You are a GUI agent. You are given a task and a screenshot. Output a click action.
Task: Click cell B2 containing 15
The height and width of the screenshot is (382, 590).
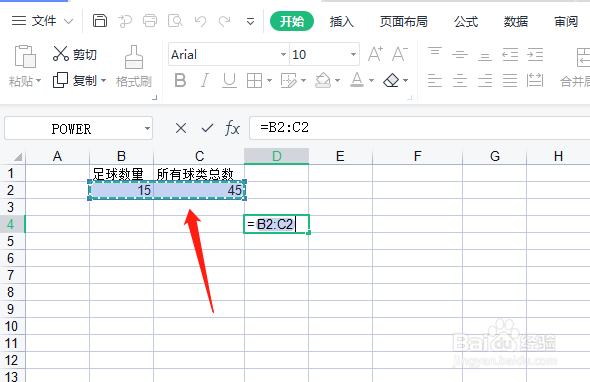tap(122, 190)
